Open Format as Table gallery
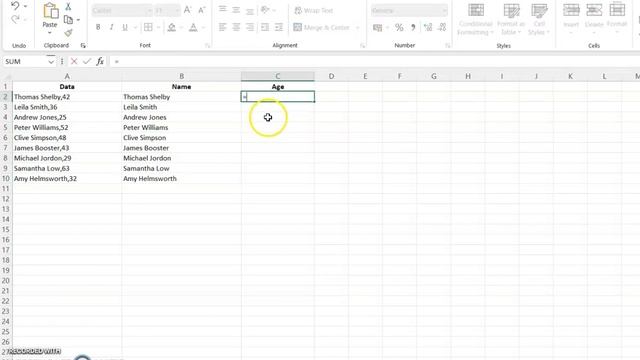The image size is (640, 360). tap(511, 19)
